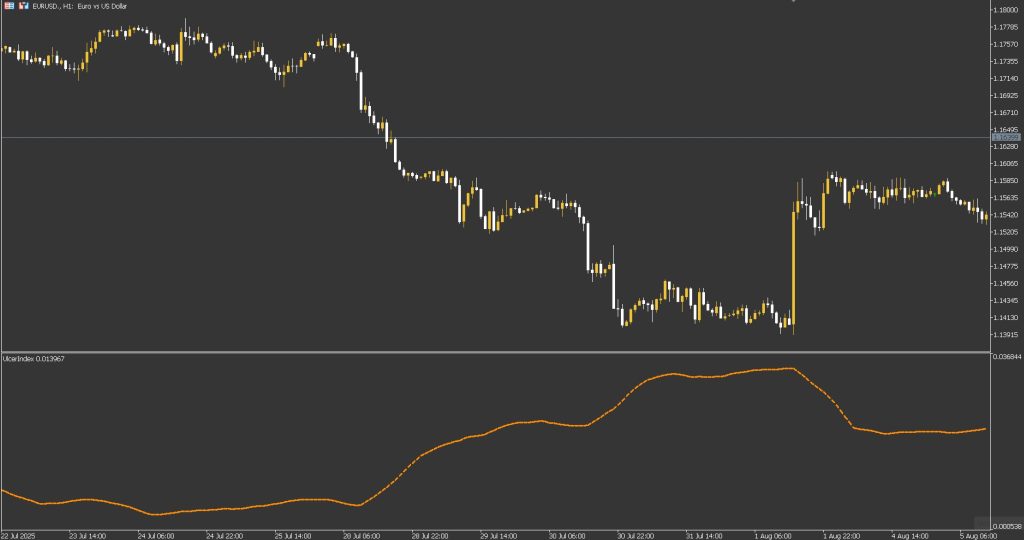Click the 5 Aug 06:00 time label
The width and height of the screenshot is (1024, 540).
(x=978, y=536)
